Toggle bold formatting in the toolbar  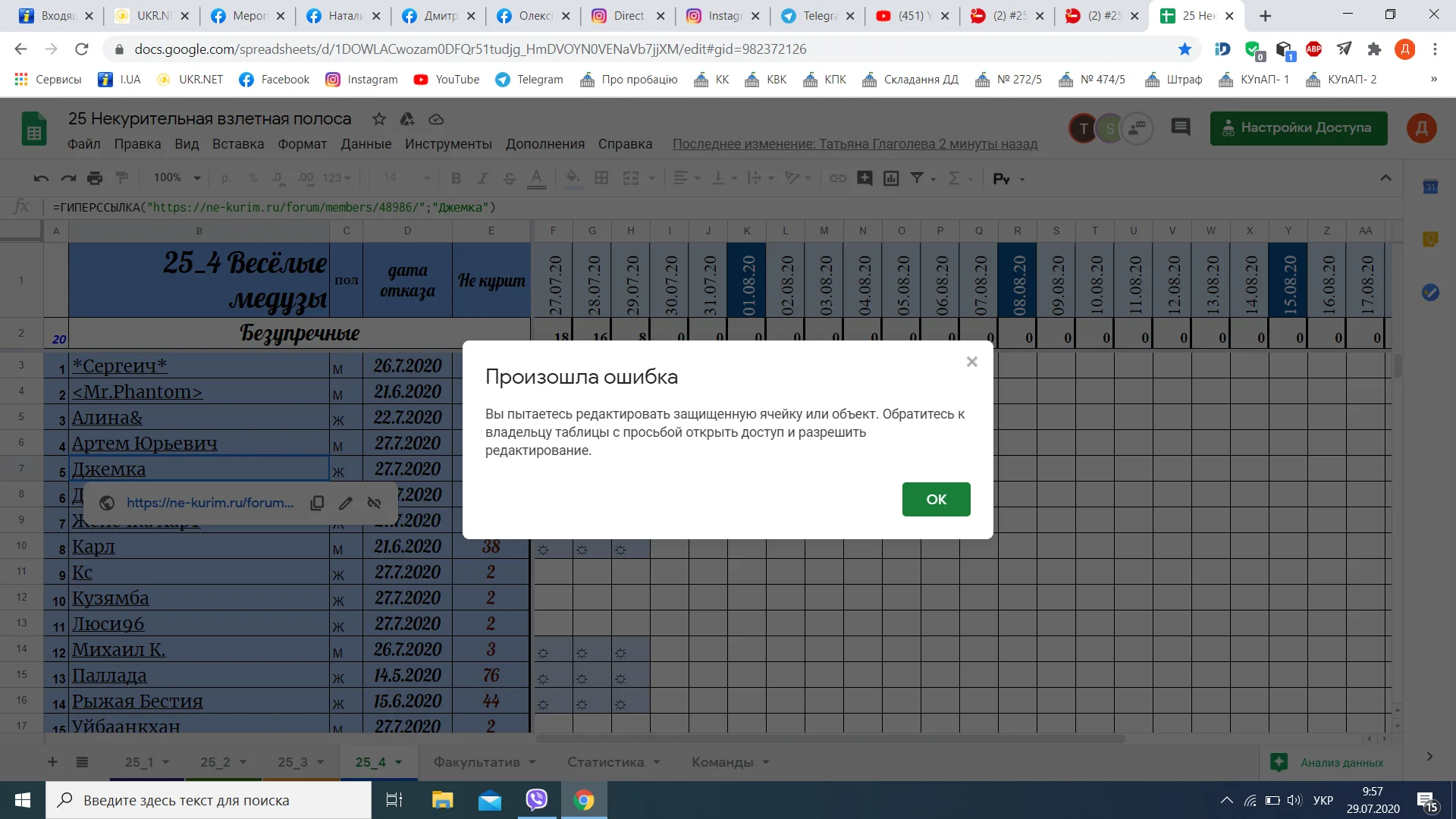click(x=456, y=178)
